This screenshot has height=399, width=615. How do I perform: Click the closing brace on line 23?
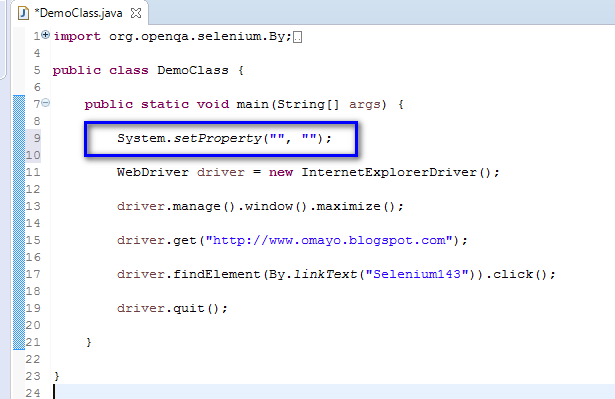pyautogui.click(x=57, y=376)
